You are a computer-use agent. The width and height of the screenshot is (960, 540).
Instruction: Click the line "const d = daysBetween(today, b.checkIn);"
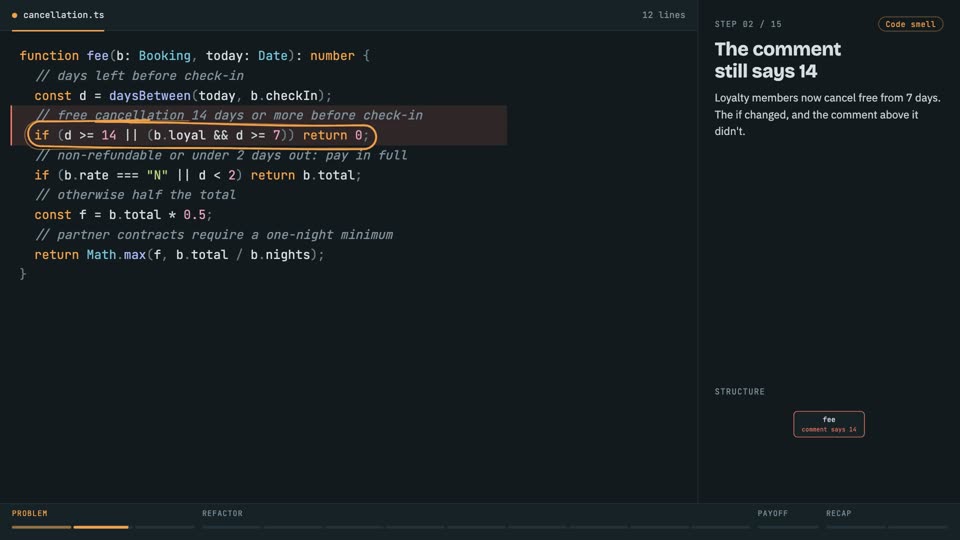(182, 96)
